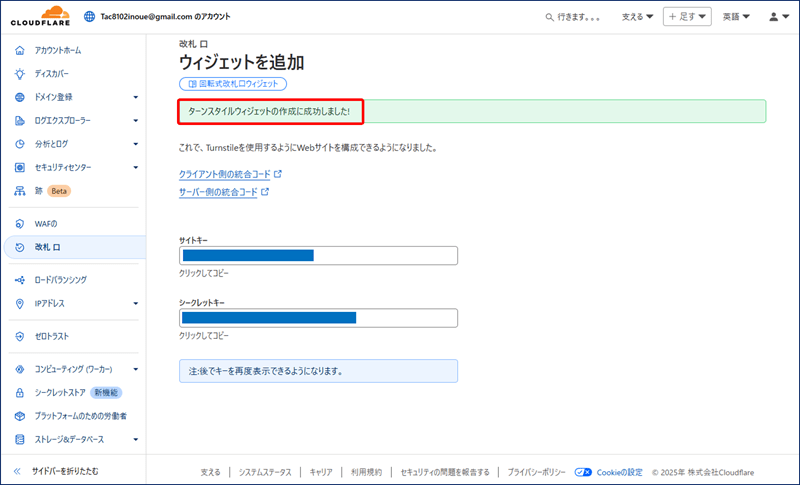Image resolution: width=800 pixels, height=485 pixels.
Task: Click the globe account icon
Action: pos(89,16)
